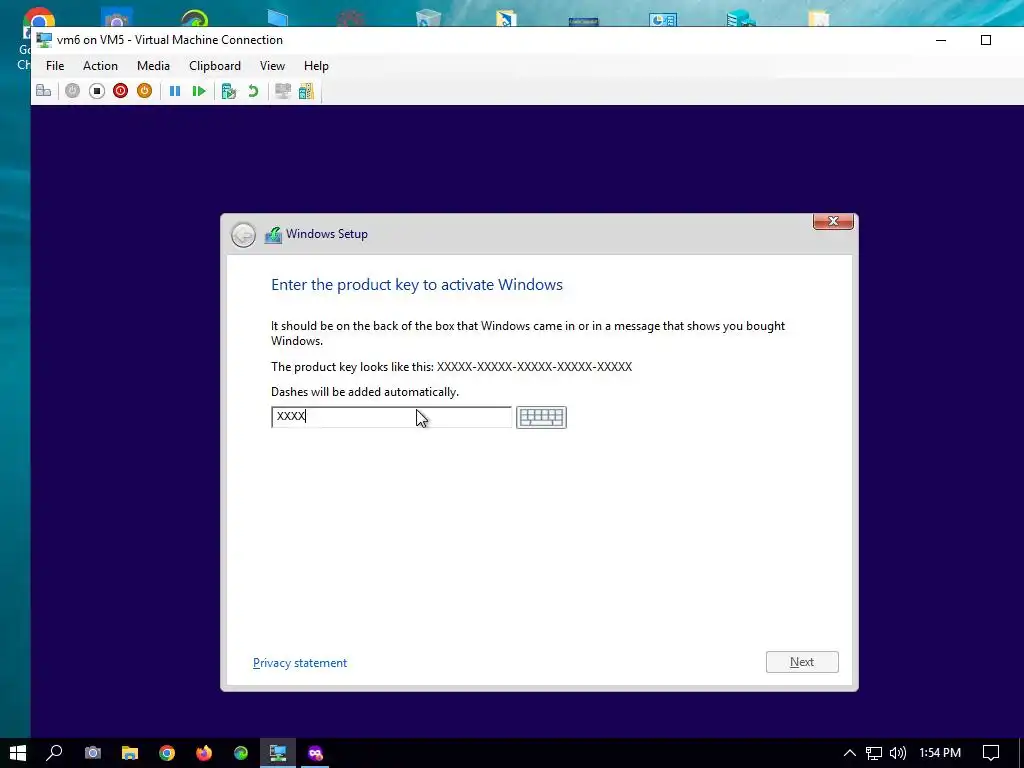This screenshot has width=1024, height=768.
Task: Click the Windows Setup back arrow
Action: point(244,235)
